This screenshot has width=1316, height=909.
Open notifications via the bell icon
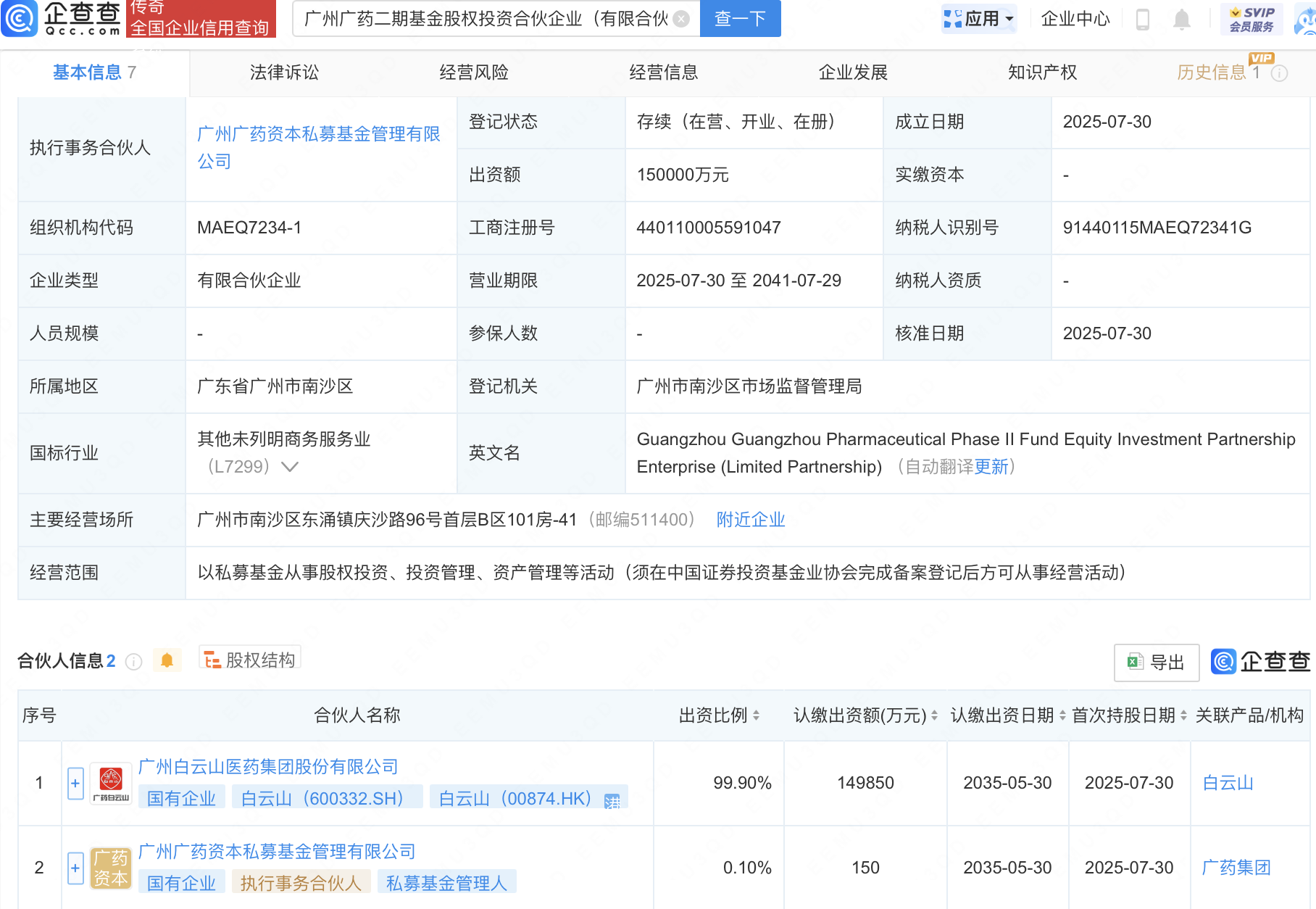click(1183, 20)
